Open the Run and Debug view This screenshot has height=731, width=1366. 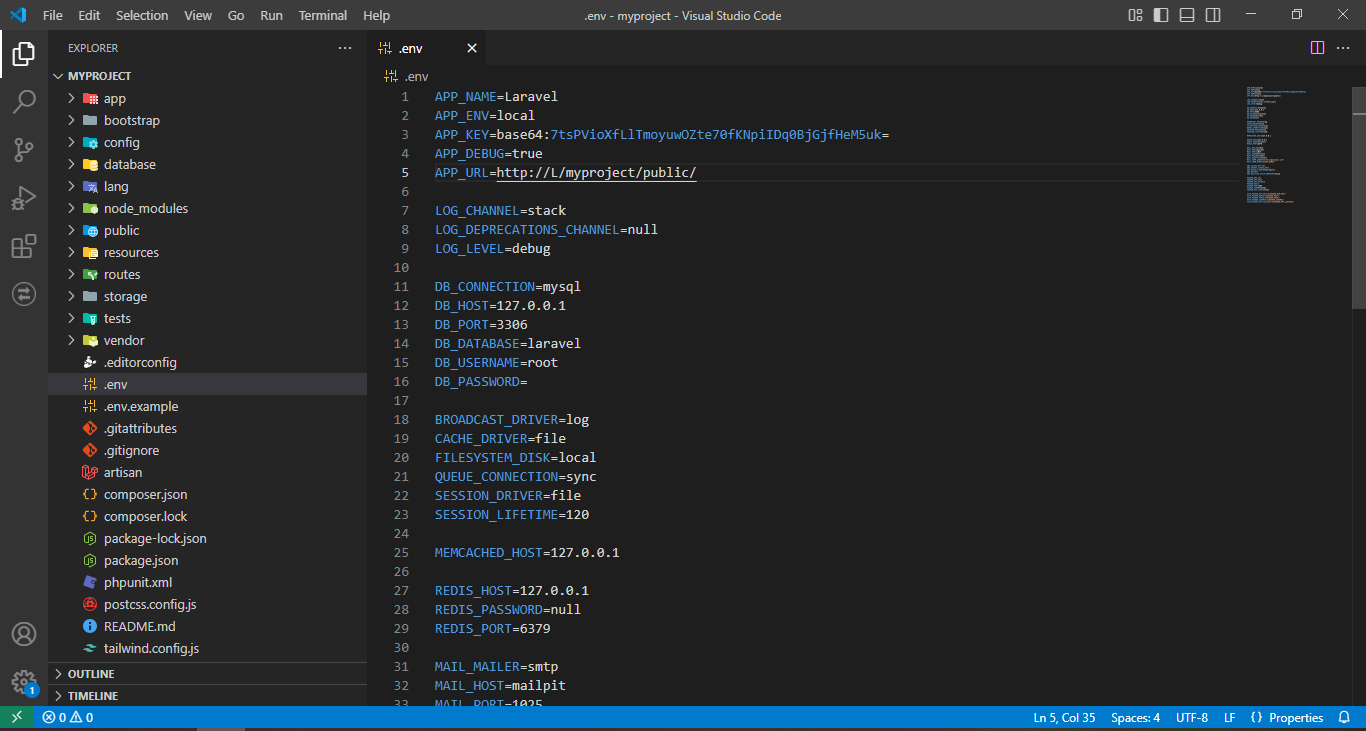pos(24,197)
